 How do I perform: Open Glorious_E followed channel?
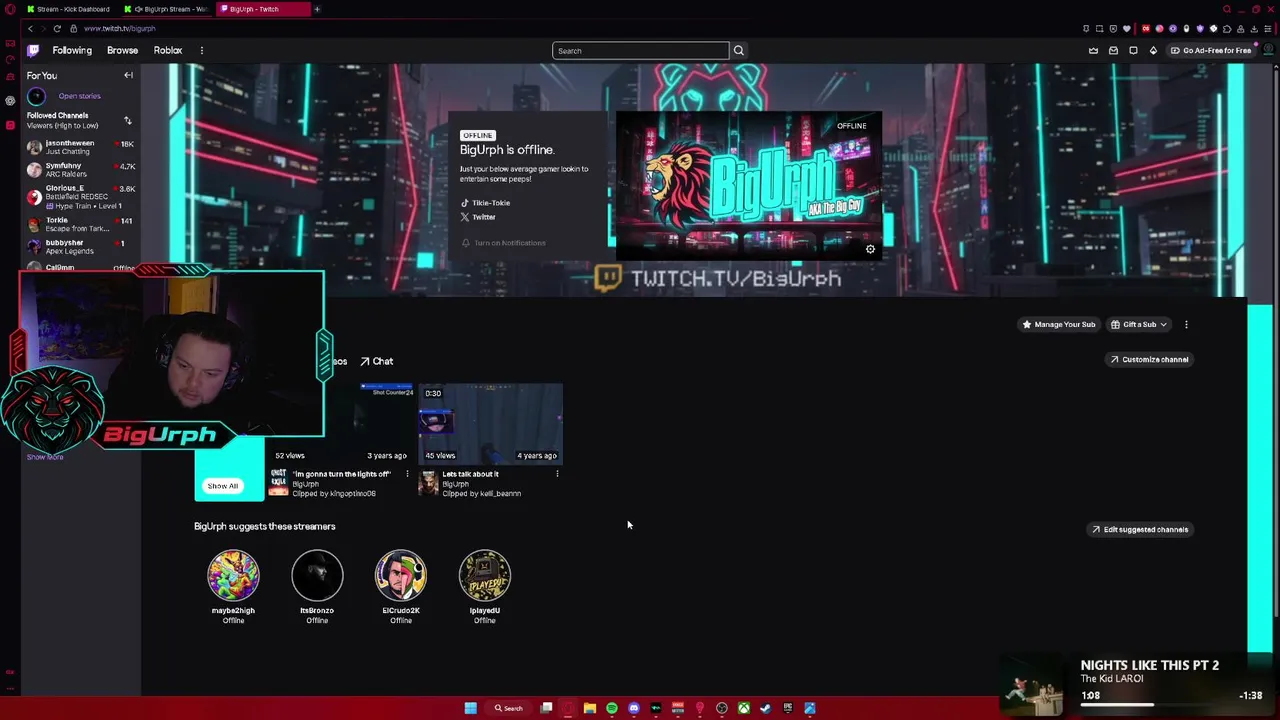(x=80, y=196)
